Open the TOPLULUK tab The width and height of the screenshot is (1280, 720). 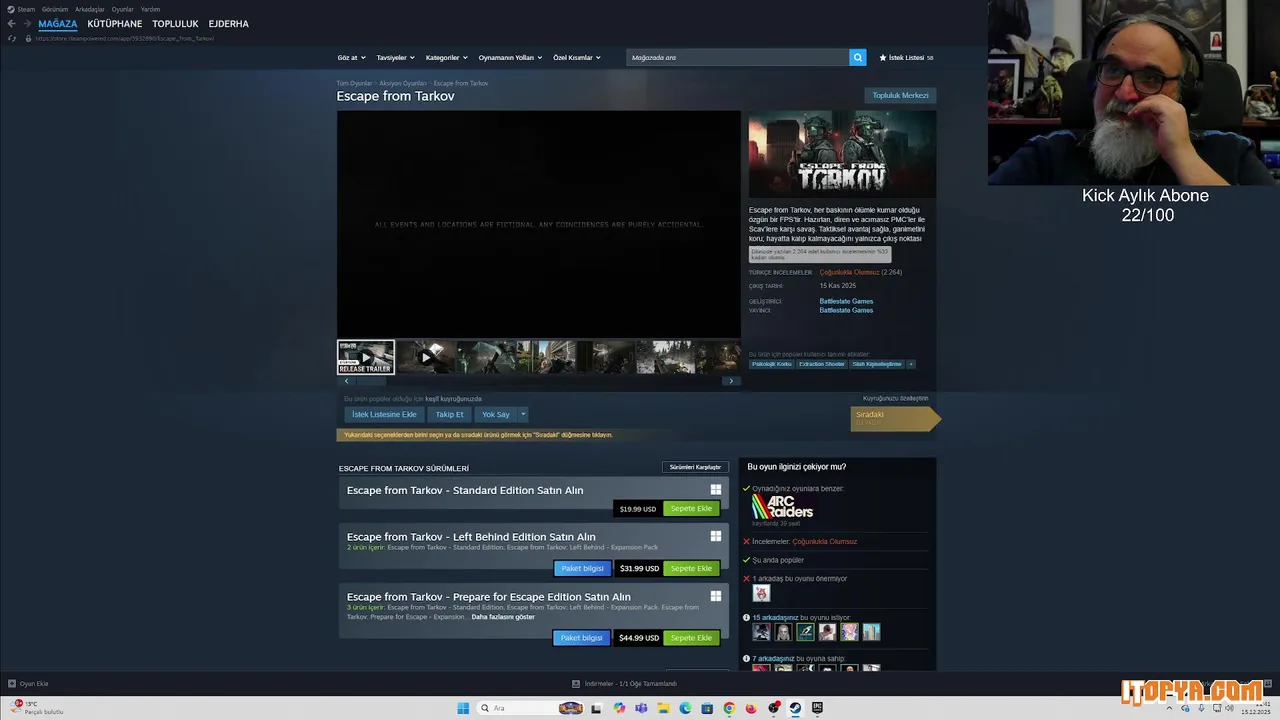click(x=176, y=23)
